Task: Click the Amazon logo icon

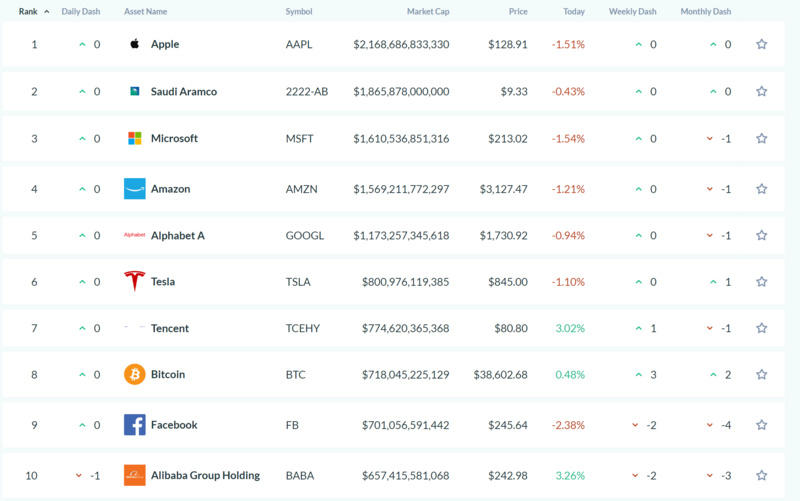Action: pyautogui.click(x=134, y=189)
